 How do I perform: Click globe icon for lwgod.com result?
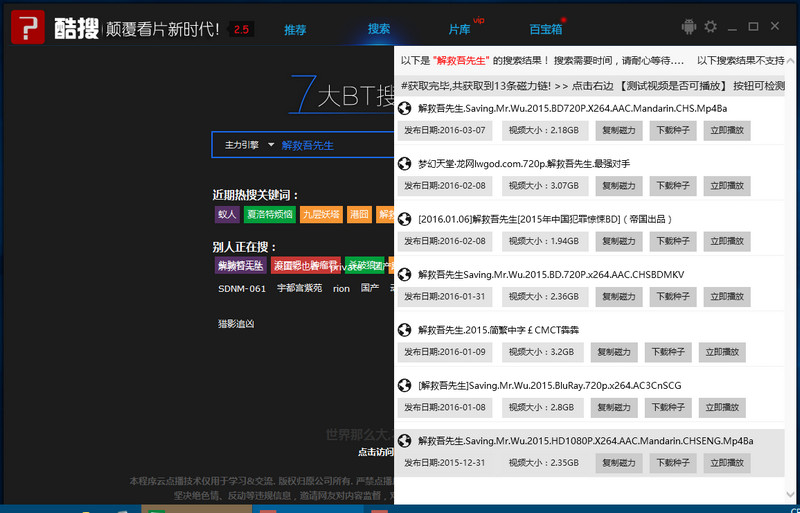point(405,164)
